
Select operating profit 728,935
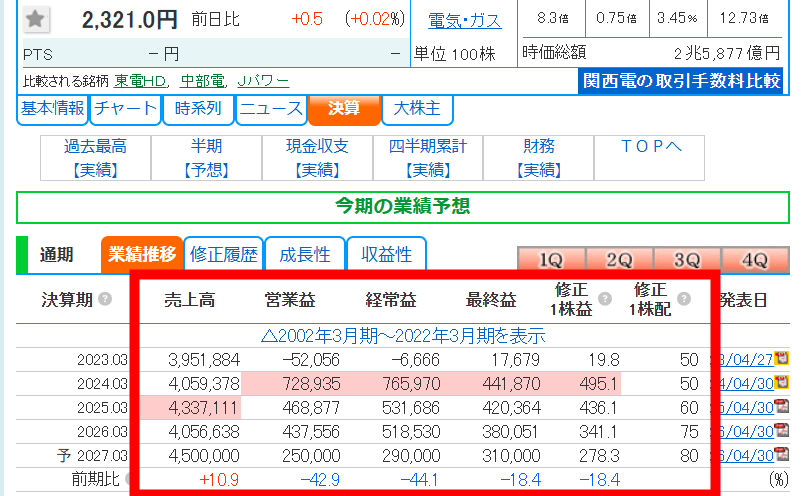tap(311, 384)
